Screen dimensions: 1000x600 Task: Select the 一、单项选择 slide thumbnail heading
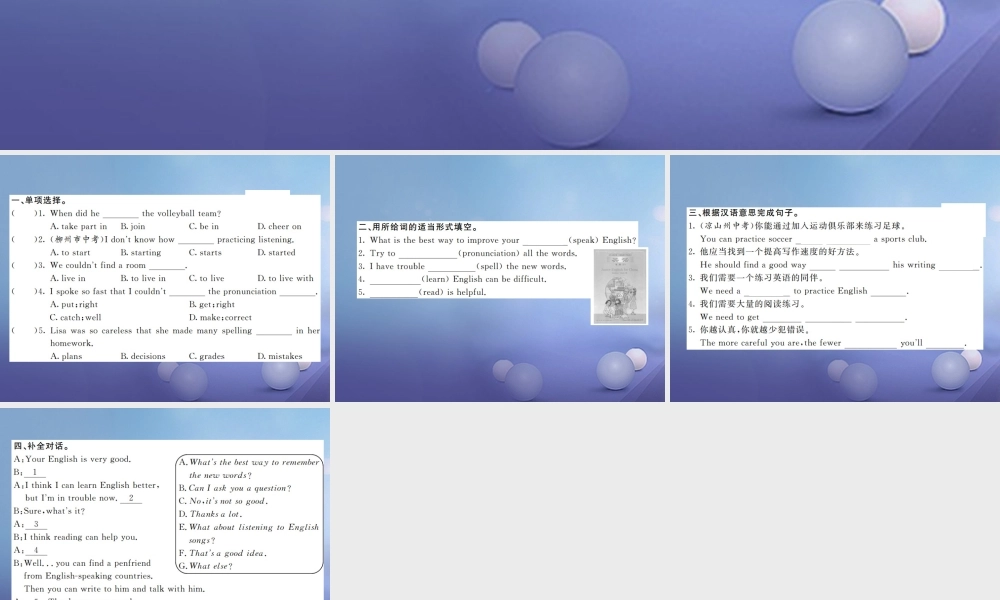(x=39, y=200)
